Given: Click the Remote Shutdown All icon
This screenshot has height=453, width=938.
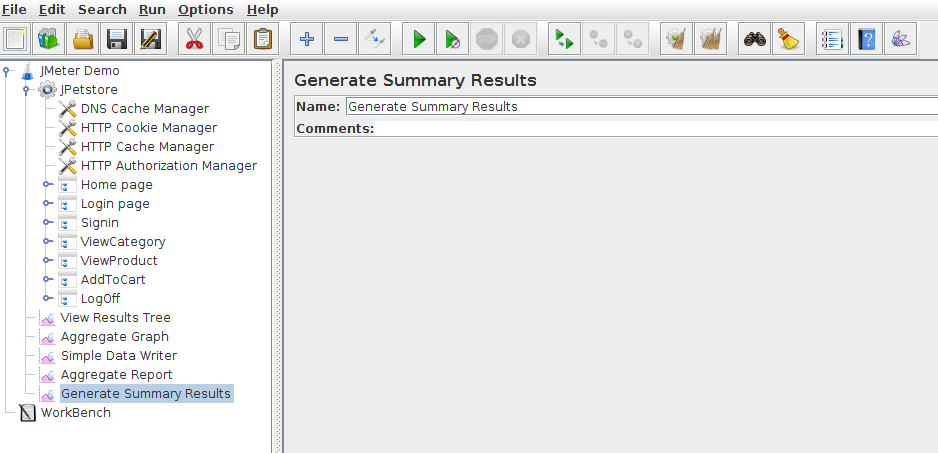Looking at the screenshot, I should pyautogui.click(x=632, y=39).
